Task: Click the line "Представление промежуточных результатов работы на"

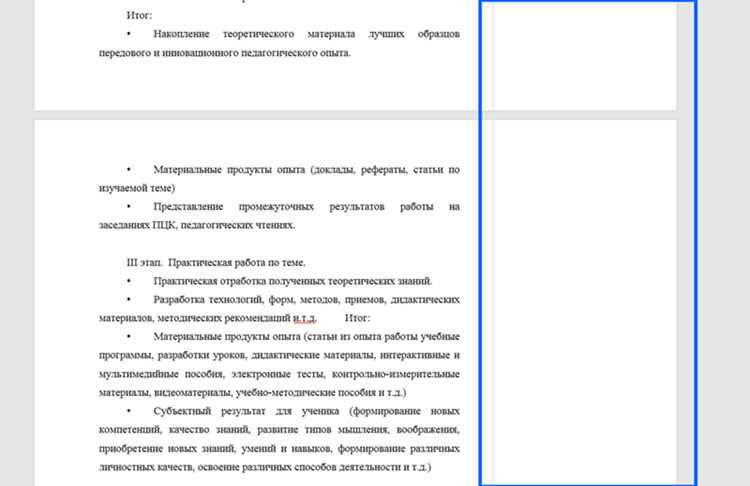Action: [x=306, y=207]
